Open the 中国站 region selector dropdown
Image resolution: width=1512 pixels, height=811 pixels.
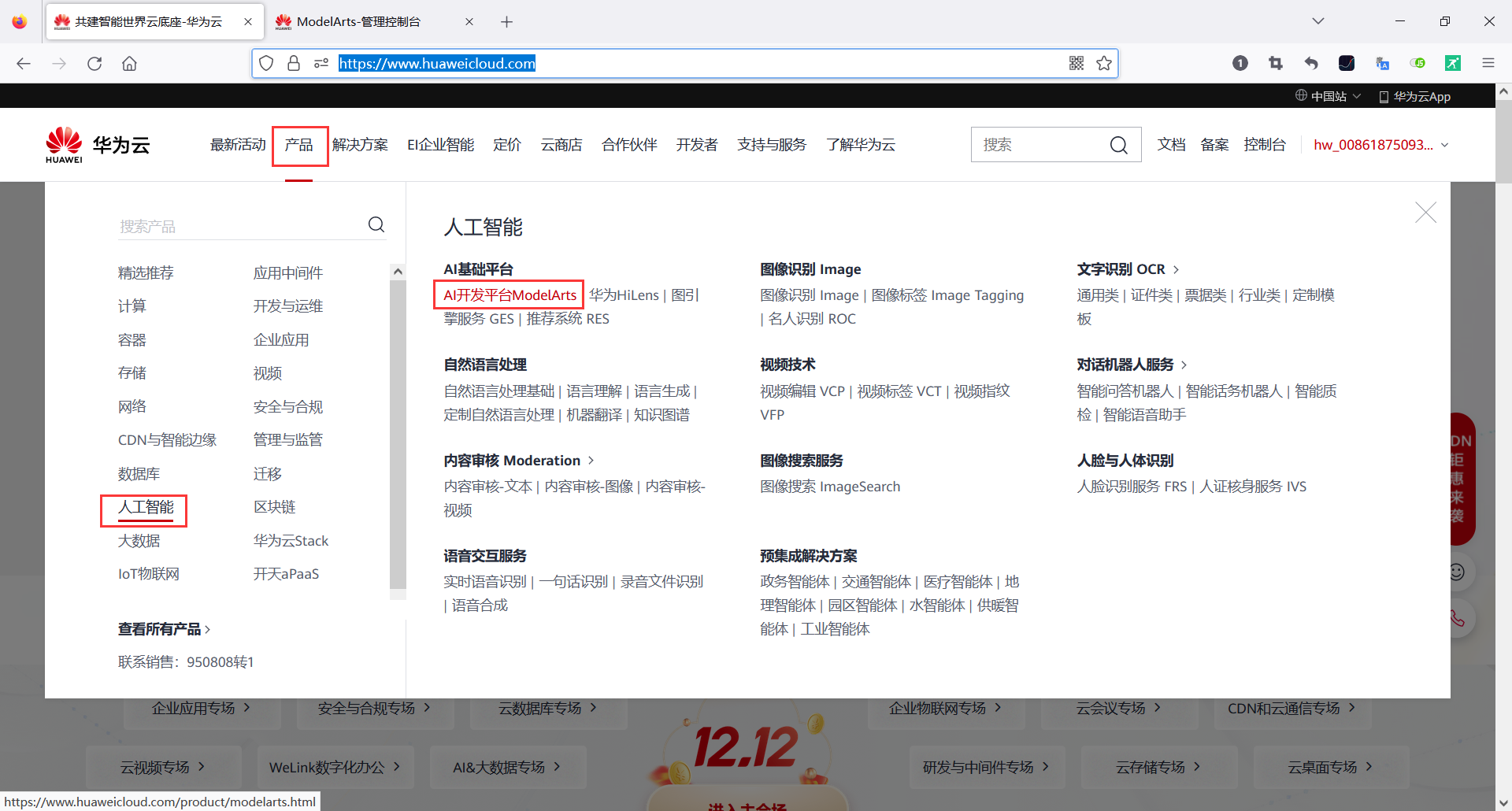pos(1329,96)
